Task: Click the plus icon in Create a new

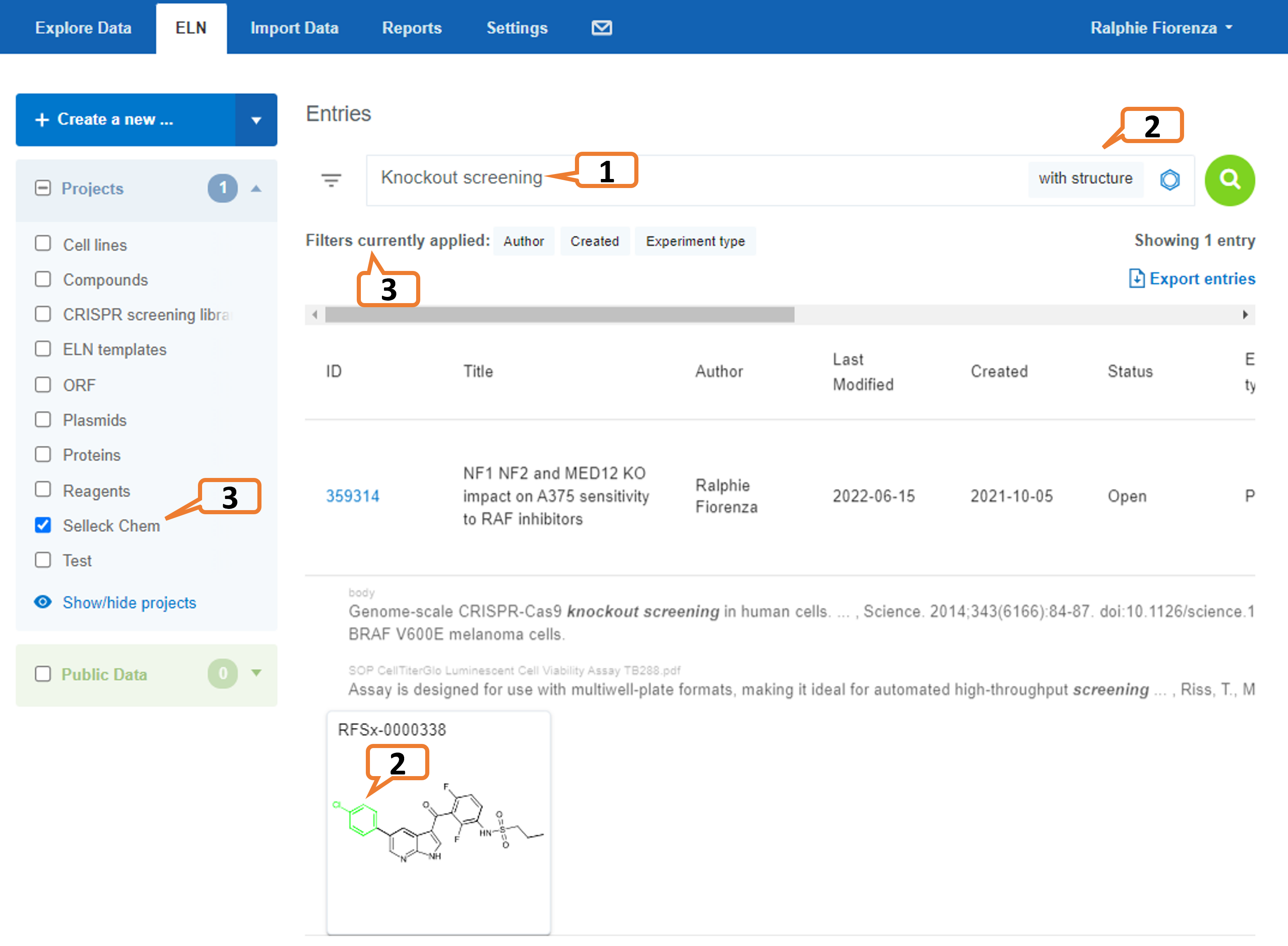Action: pos(42,120)
